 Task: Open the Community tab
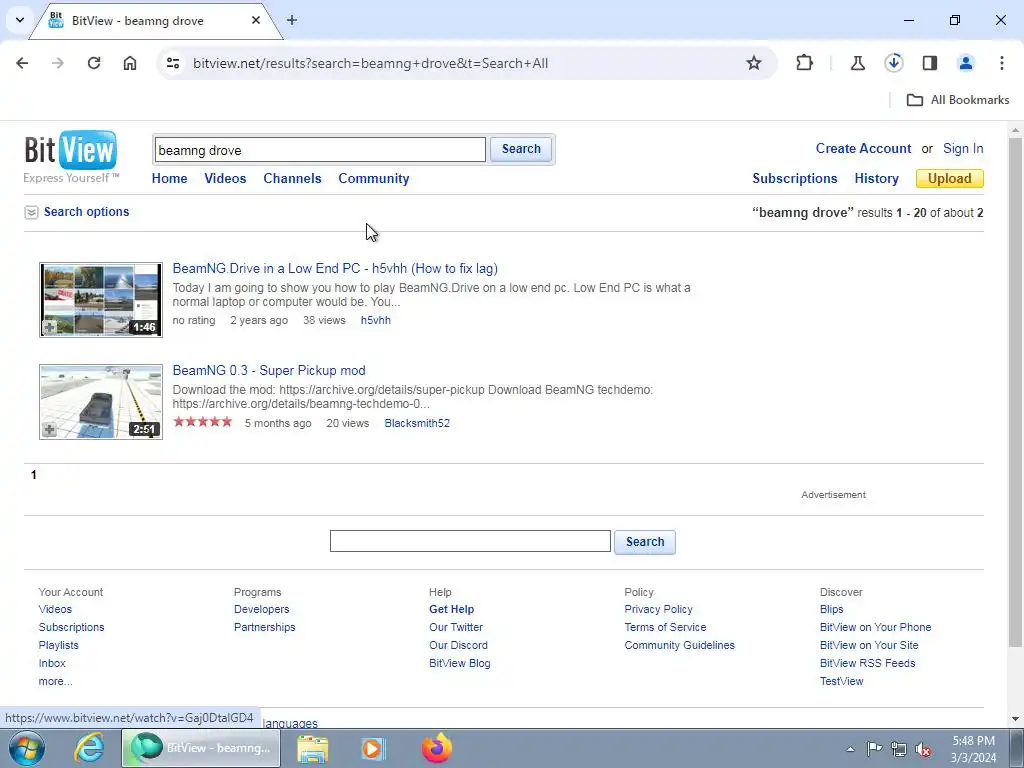374,178
